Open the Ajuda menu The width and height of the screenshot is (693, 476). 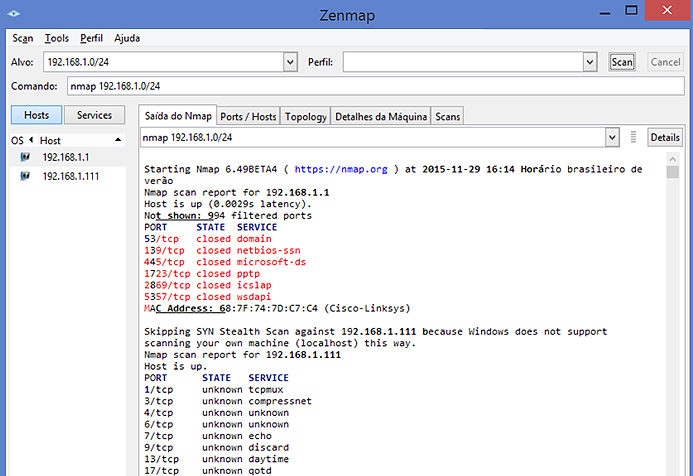tap(127, 38)
